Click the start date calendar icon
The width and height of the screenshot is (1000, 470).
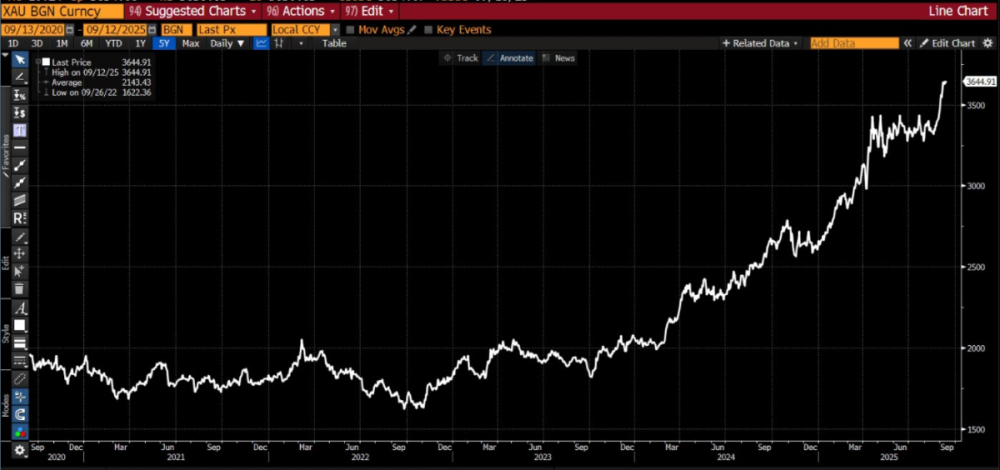(x=69, y=29)
